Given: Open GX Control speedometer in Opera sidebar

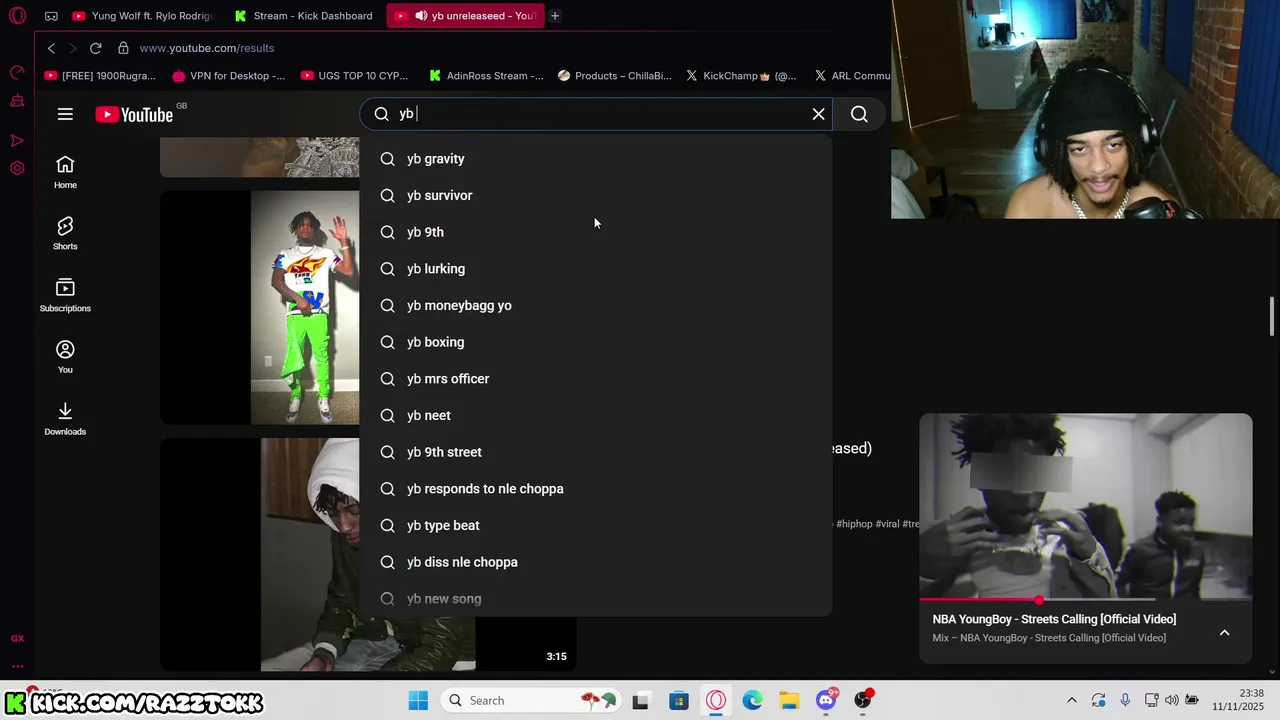Looking at the screenshot, I should [x=17, y=72].
